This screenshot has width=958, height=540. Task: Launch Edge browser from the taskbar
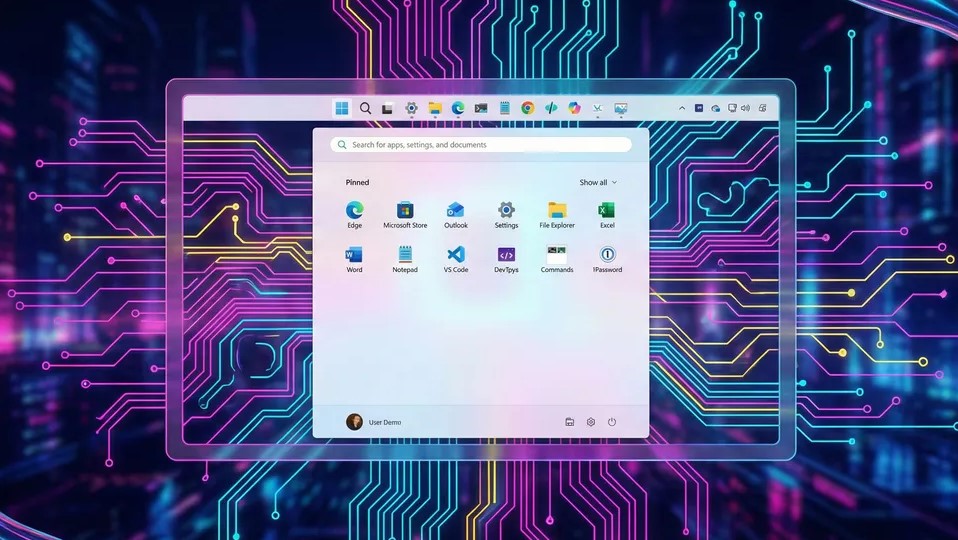(458, 109)
